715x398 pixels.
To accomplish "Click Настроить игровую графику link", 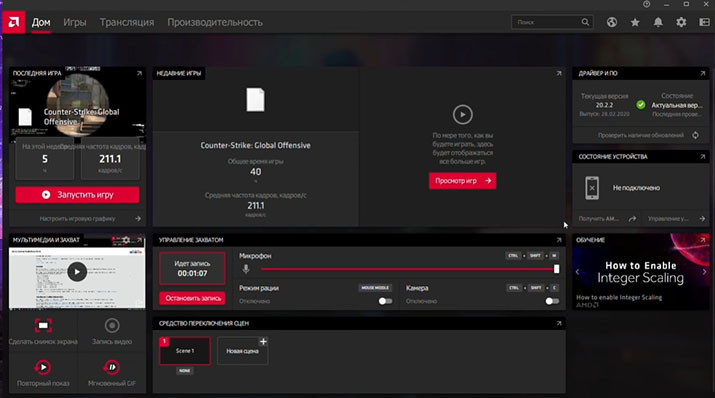I will (77, 219).
